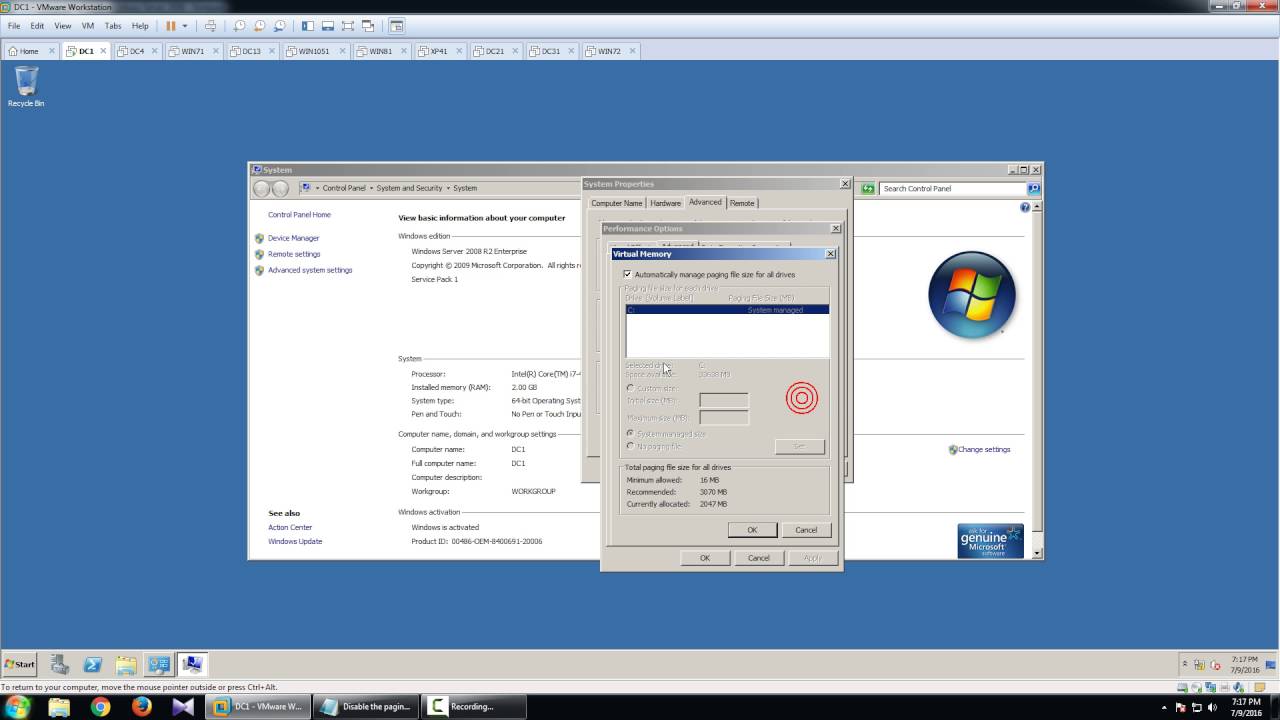Open the Control Panel Home link

tap(299, 214)
